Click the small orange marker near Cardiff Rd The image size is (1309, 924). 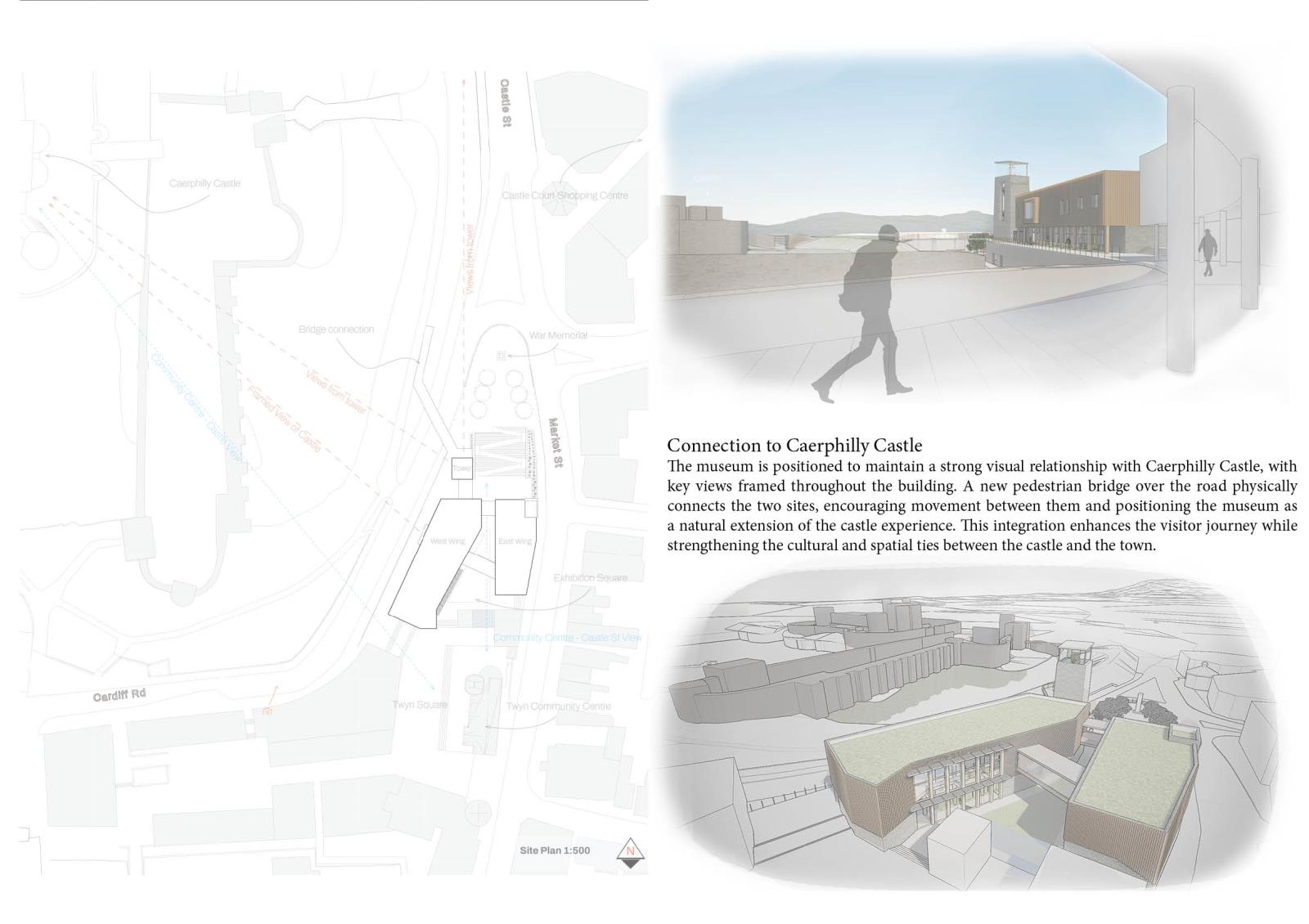click(268, 711)
